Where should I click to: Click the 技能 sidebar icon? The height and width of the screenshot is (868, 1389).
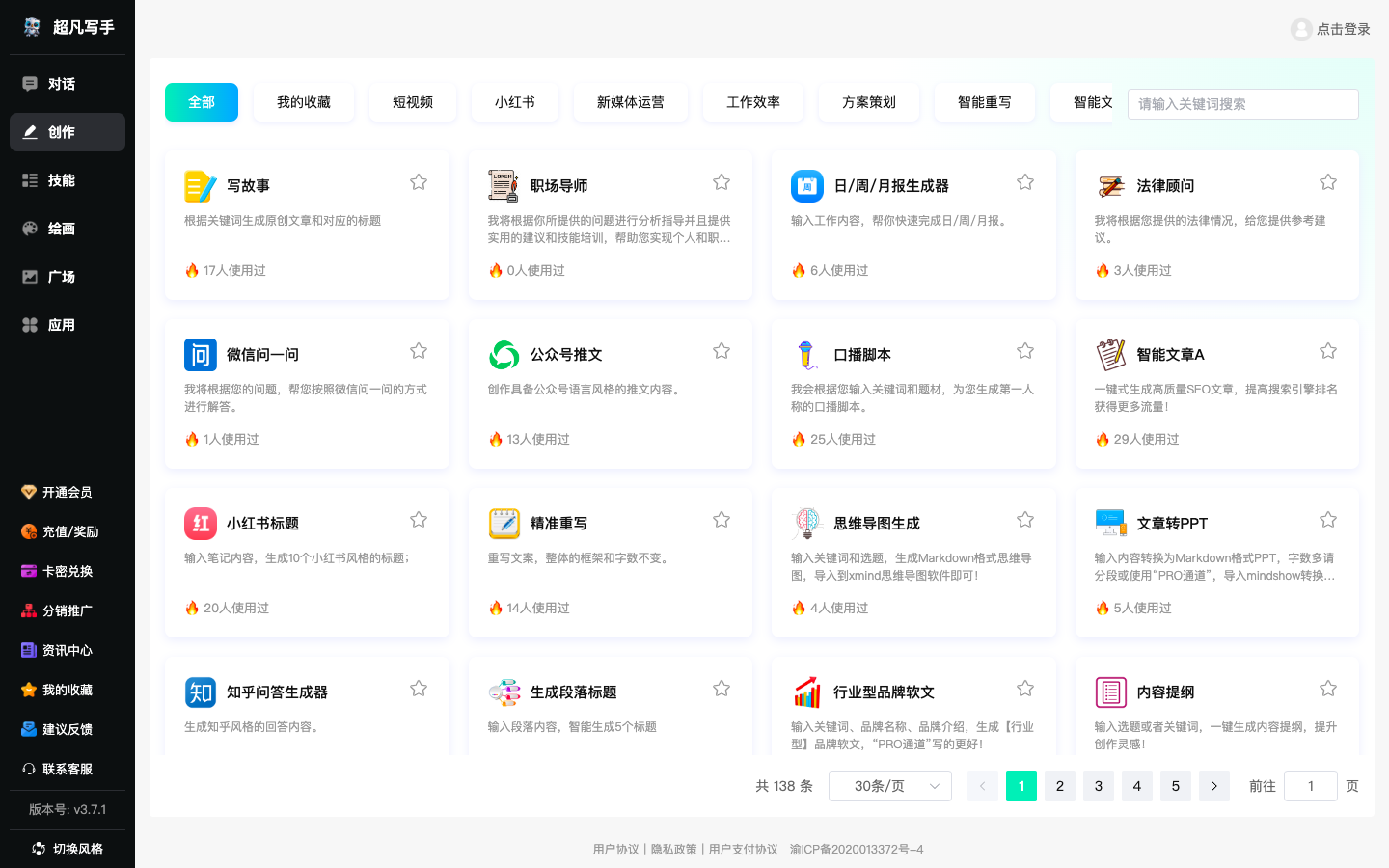(x=61, y=180)
